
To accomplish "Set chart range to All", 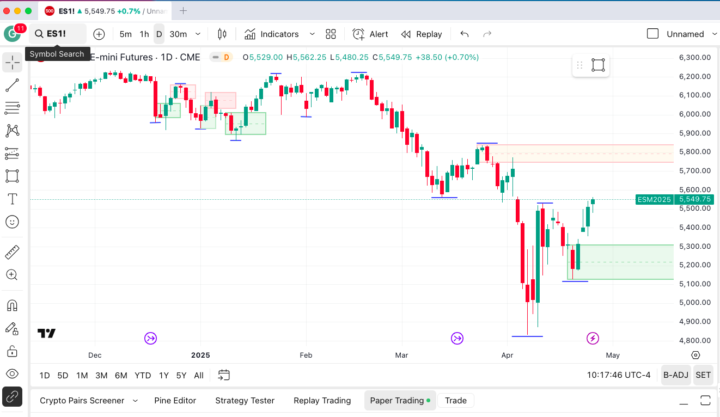I will [199, 375].
